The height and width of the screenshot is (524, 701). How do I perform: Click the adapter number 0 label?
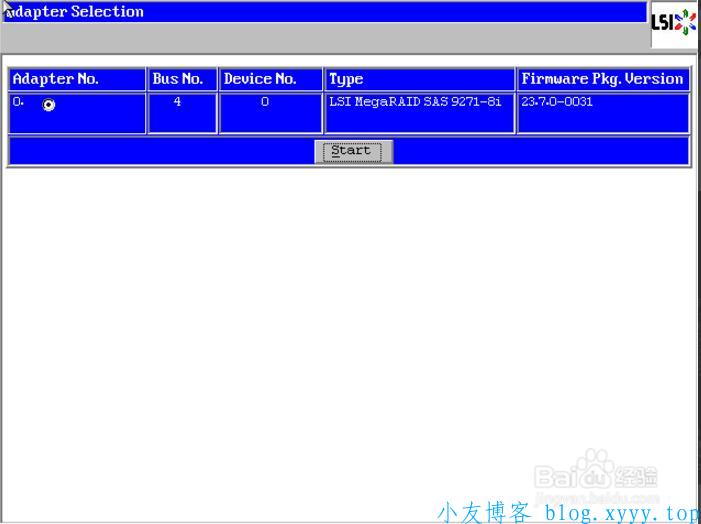click(x=18, y=102)
